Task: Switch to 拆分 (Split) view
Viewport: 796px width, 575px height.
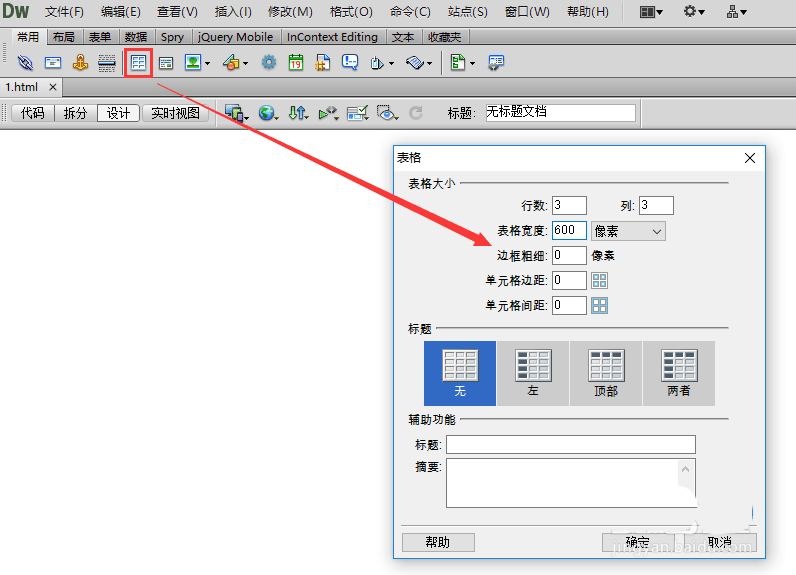Action: (x=75, y=113)
